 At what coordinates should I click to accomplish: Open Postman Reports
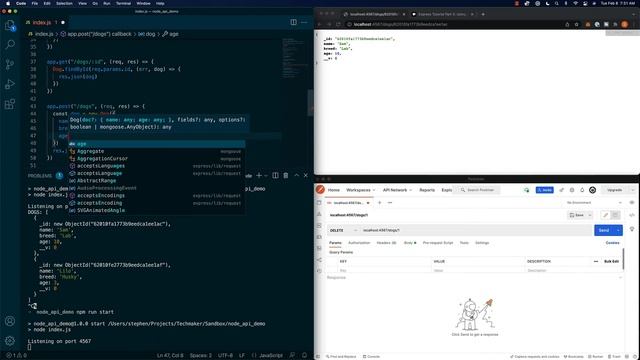point(427,190)
